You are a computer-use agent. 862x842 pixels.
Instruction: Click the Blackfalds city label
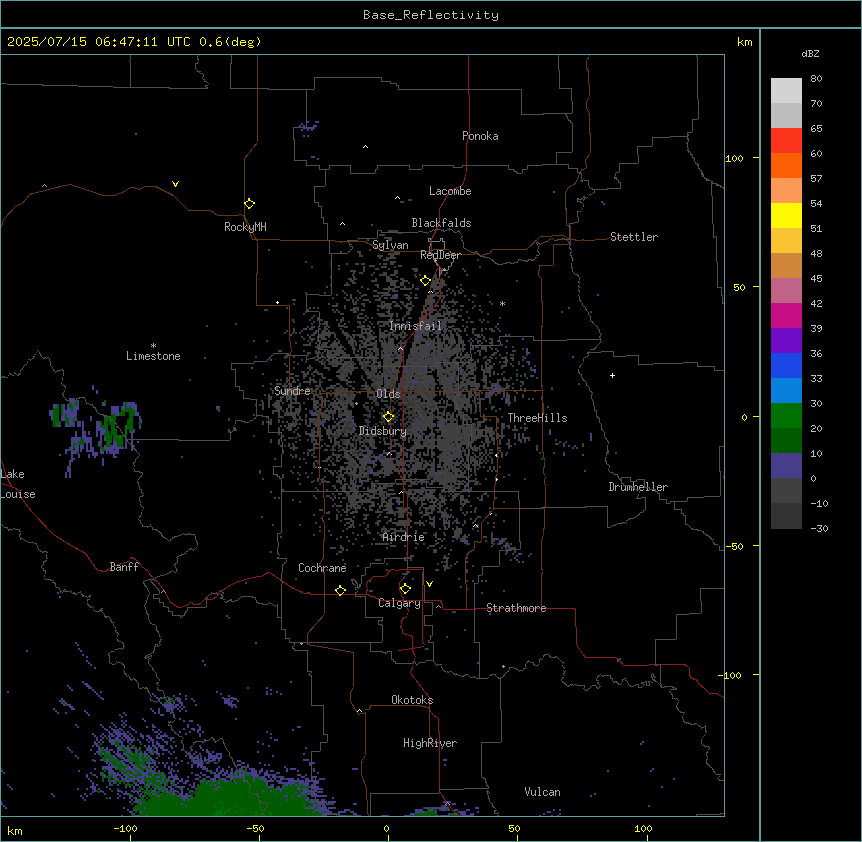click(x=441, y=223)
